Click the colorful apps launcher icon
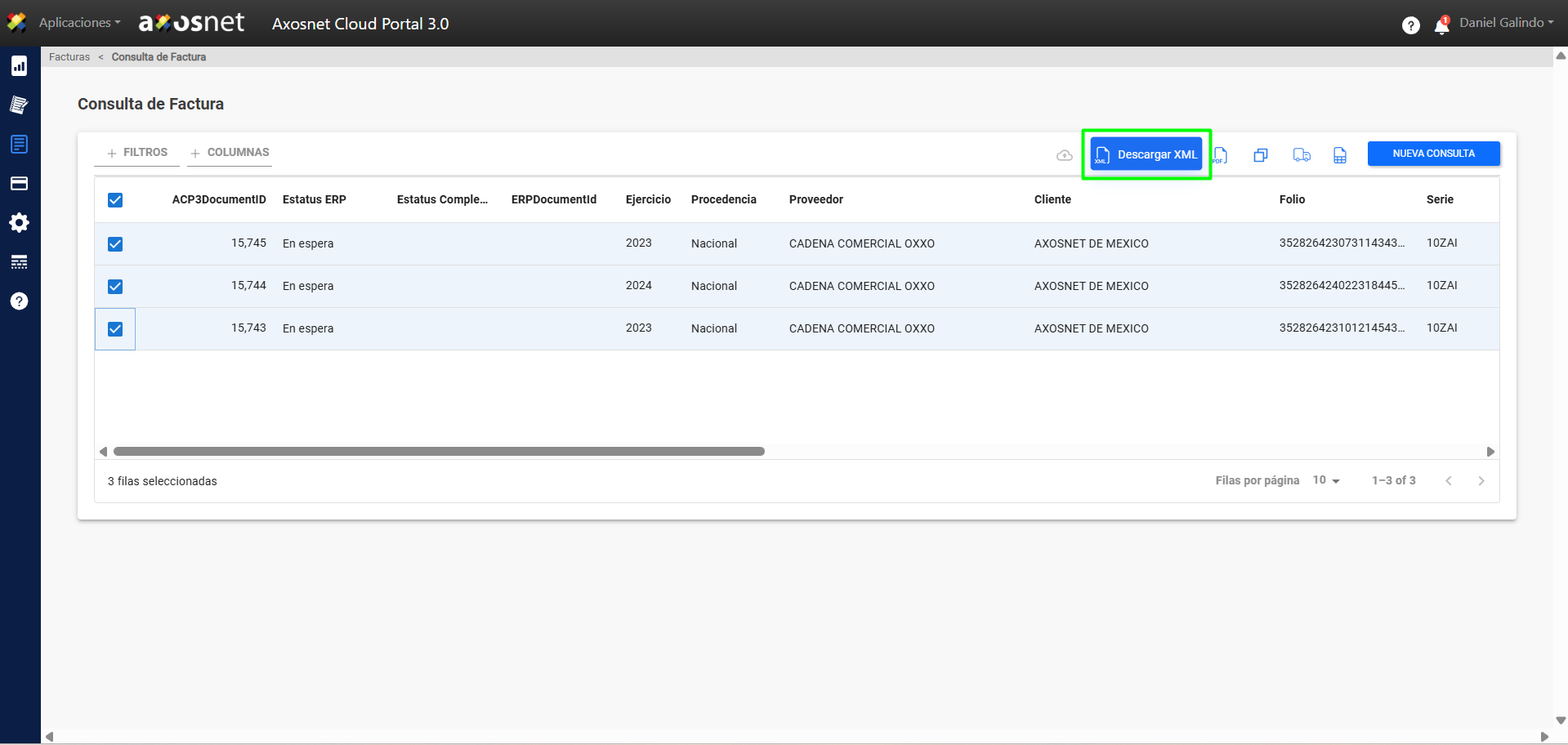The width and height of the screenshot is (1568, 745). click(16, 23)
